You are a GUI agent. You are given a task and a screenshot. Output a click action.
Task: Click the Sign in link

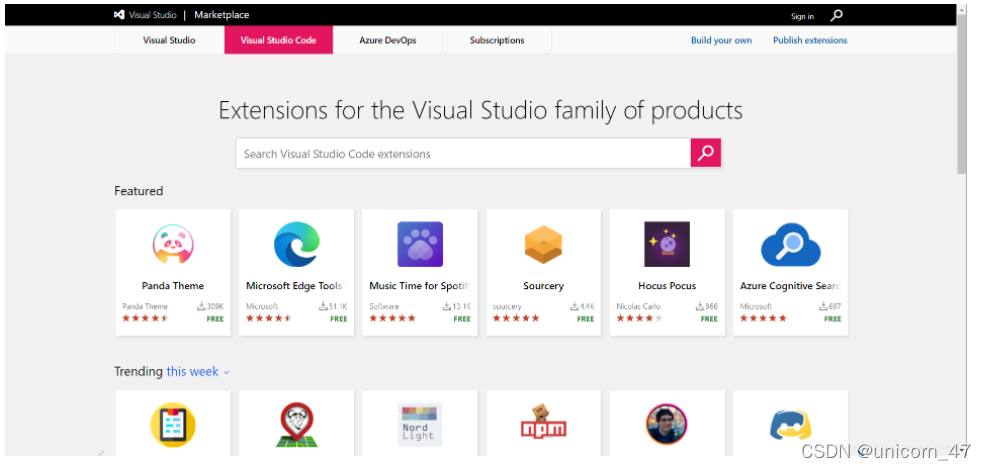[802, 16]
